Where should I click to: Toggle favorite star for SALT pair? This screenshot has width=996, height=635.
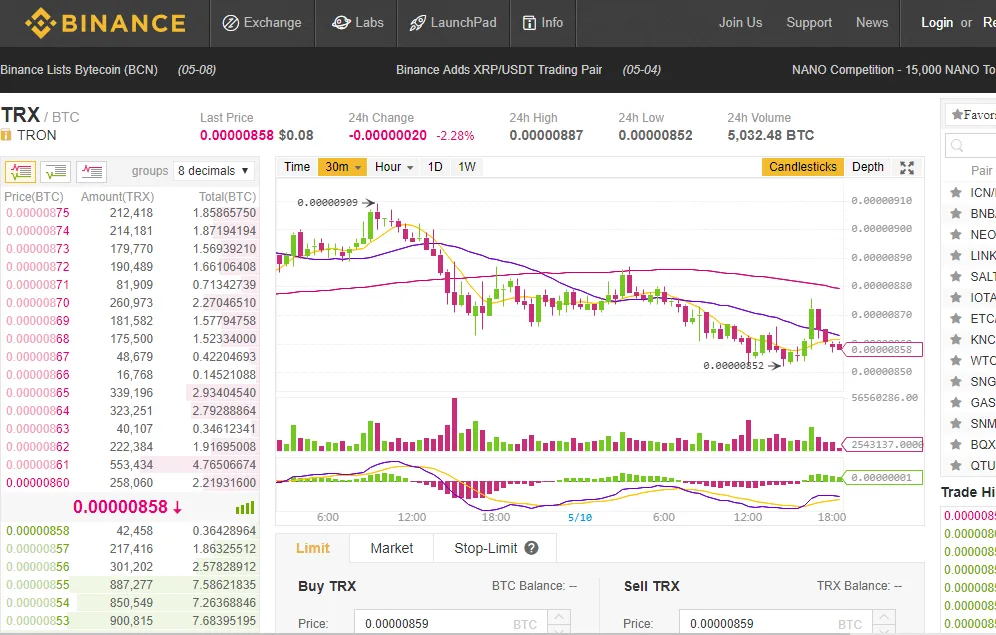click(x=955, y=276)
